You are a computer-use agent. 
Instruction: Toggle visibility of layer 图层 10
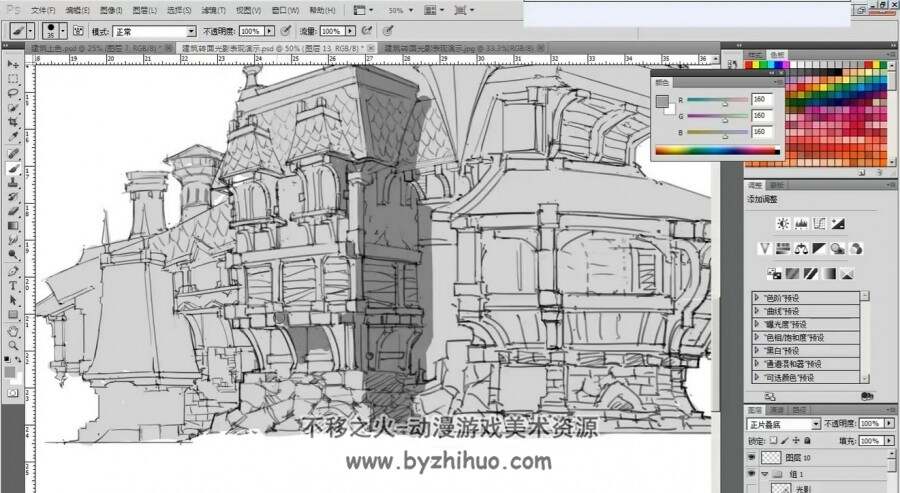[752, 457]
